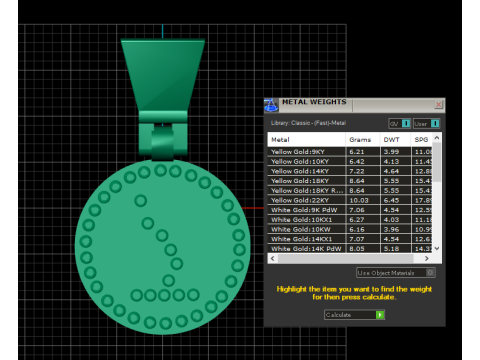480x360 pixels.
Task: Click the 3.96 DWT value
Action: tap(391, 229)
